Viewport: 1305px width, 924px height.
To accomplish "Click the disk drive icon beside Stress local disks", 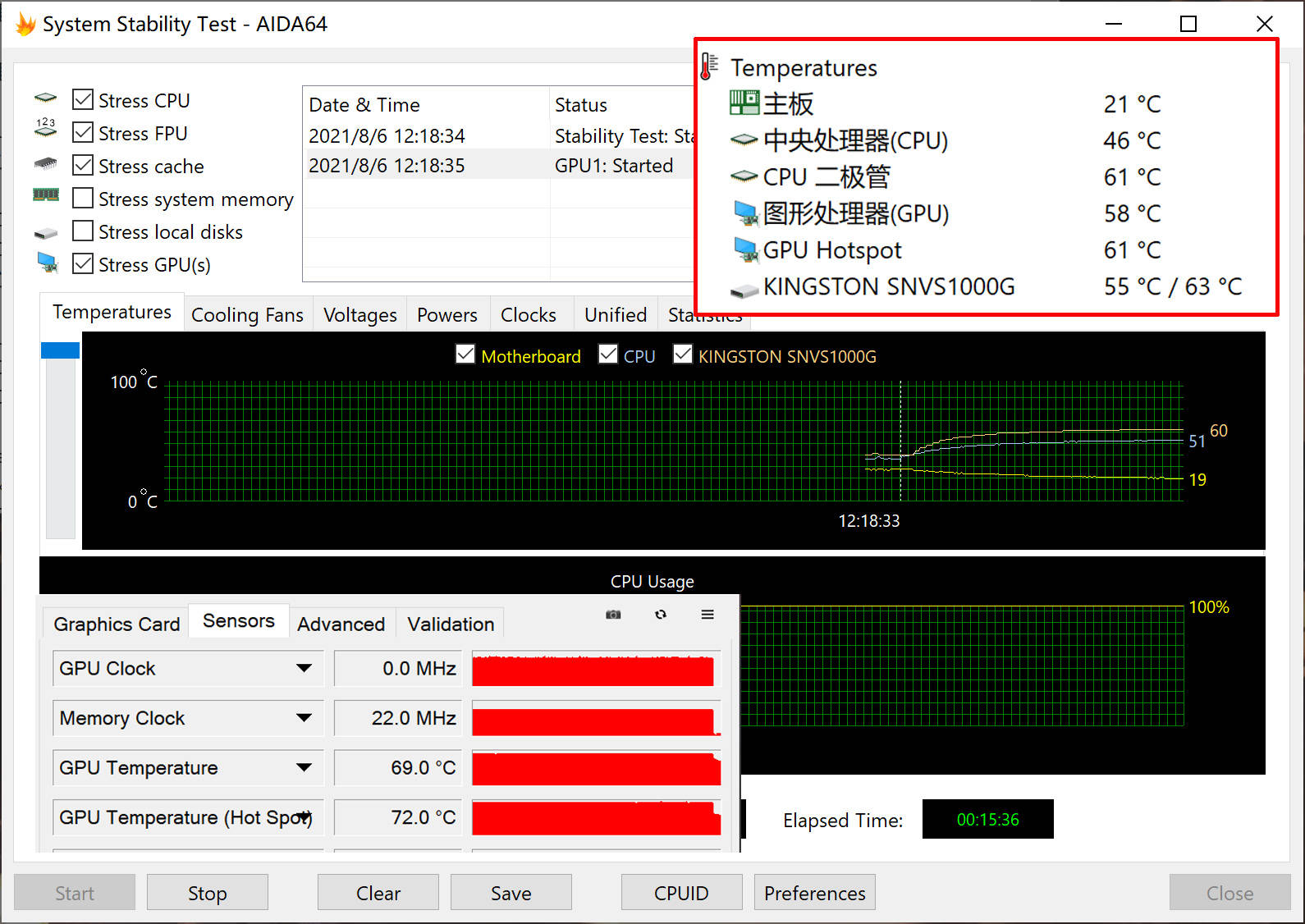I will click(46, 234).
